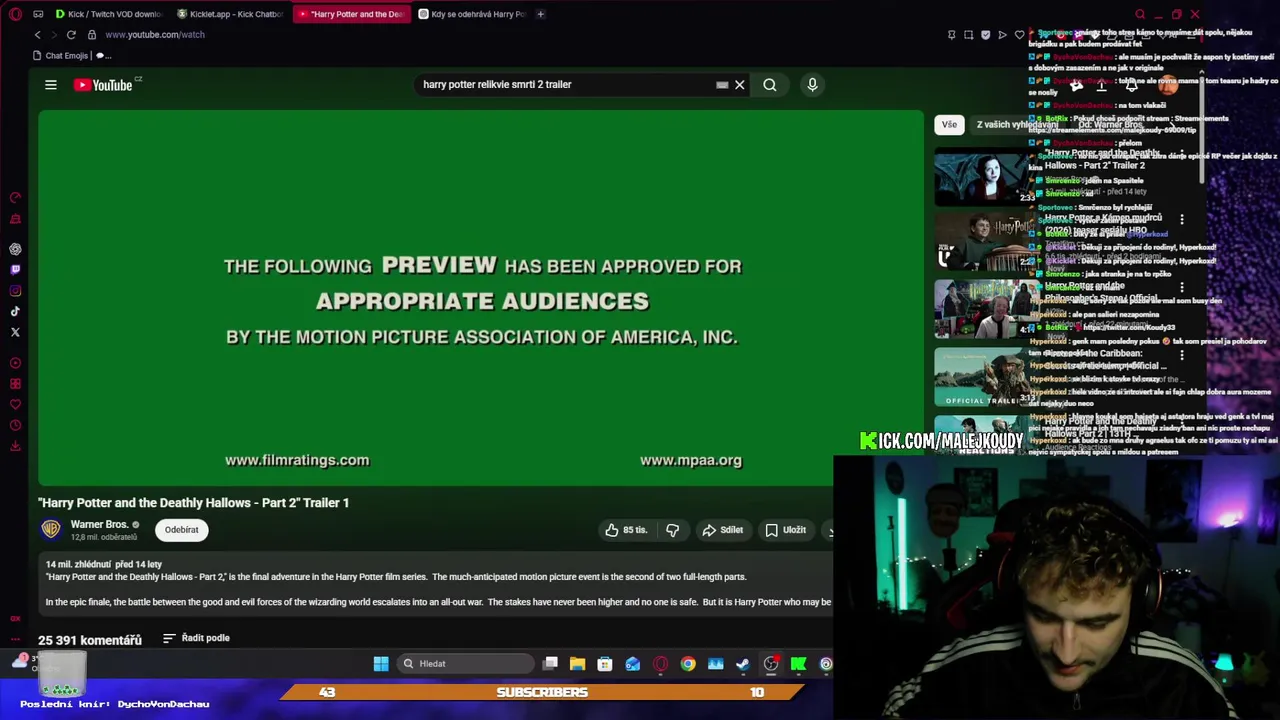Open Twitch in Opera sidebar
Image resolution: width=1280 pixels, height=720 pixels.
click(x=15, y=270)
